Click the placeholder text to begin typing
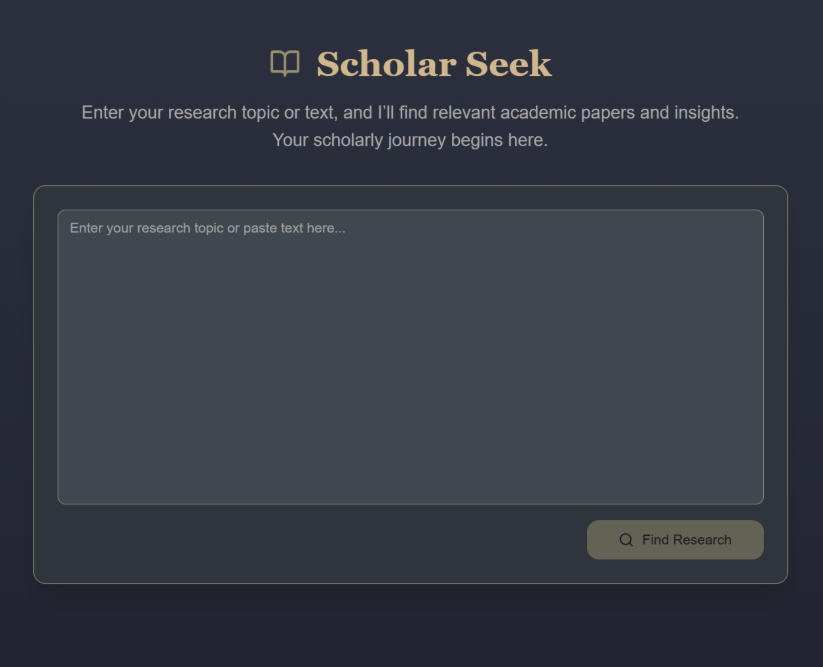 tap(207, 228)
